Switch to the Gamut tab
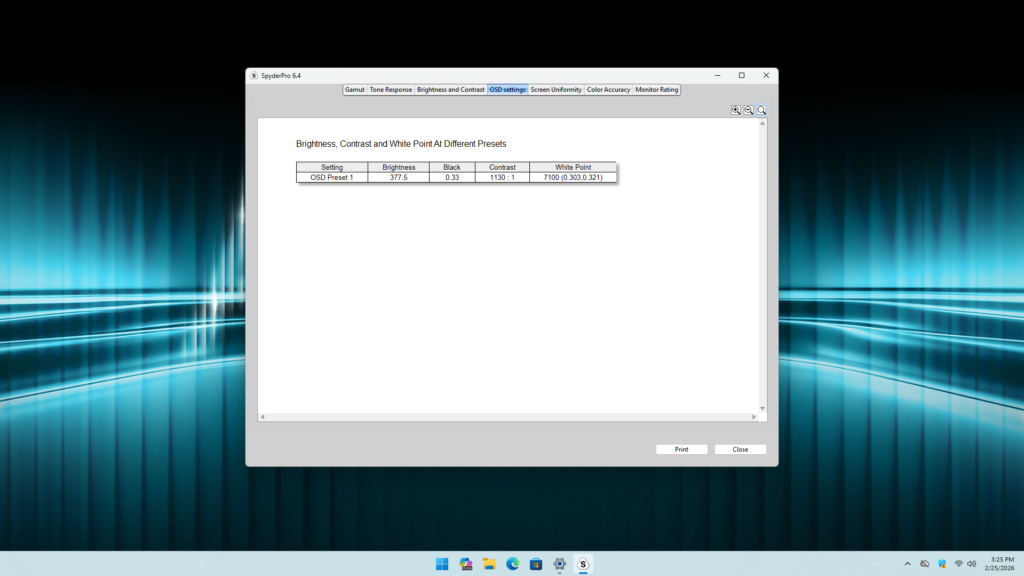 click(354, 90)
